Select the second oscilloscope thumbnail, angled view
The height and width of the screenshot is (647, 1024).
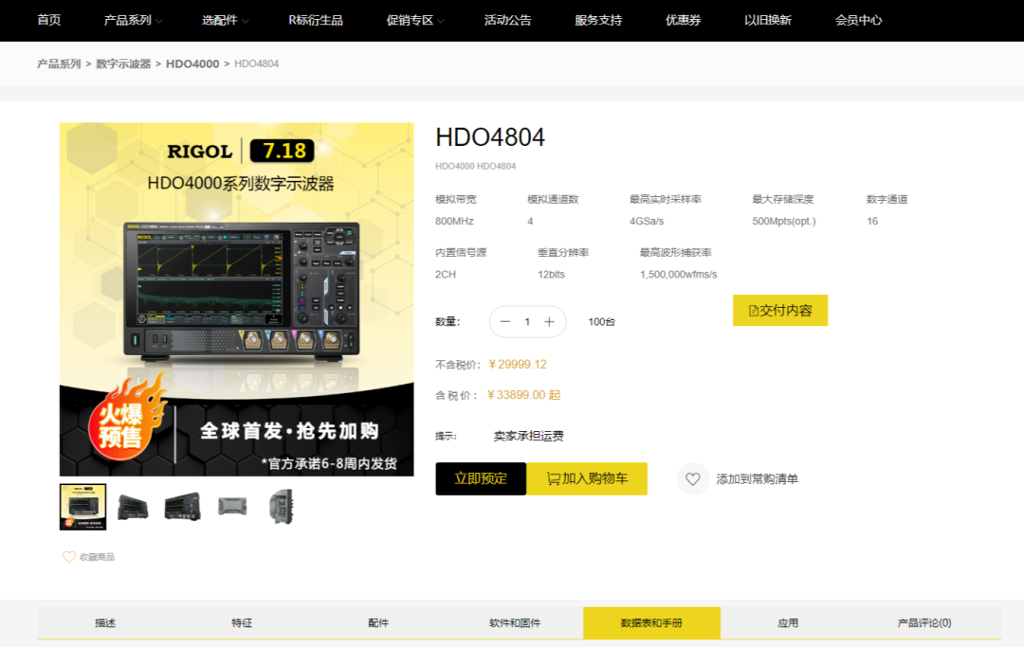click(133, 507)
